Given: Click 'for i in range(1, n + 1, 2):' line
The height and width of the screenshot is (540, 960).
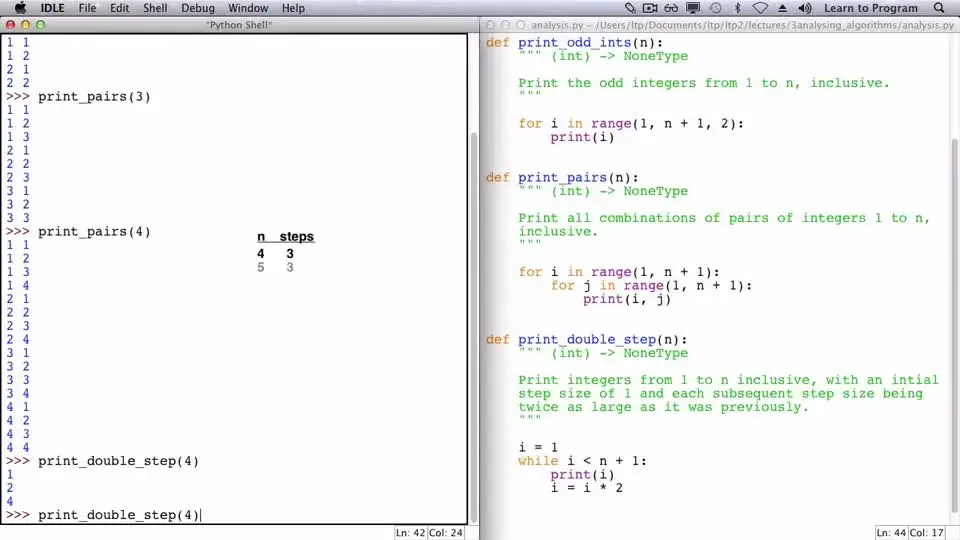Looking at the screenshot, I should (631, 124).
